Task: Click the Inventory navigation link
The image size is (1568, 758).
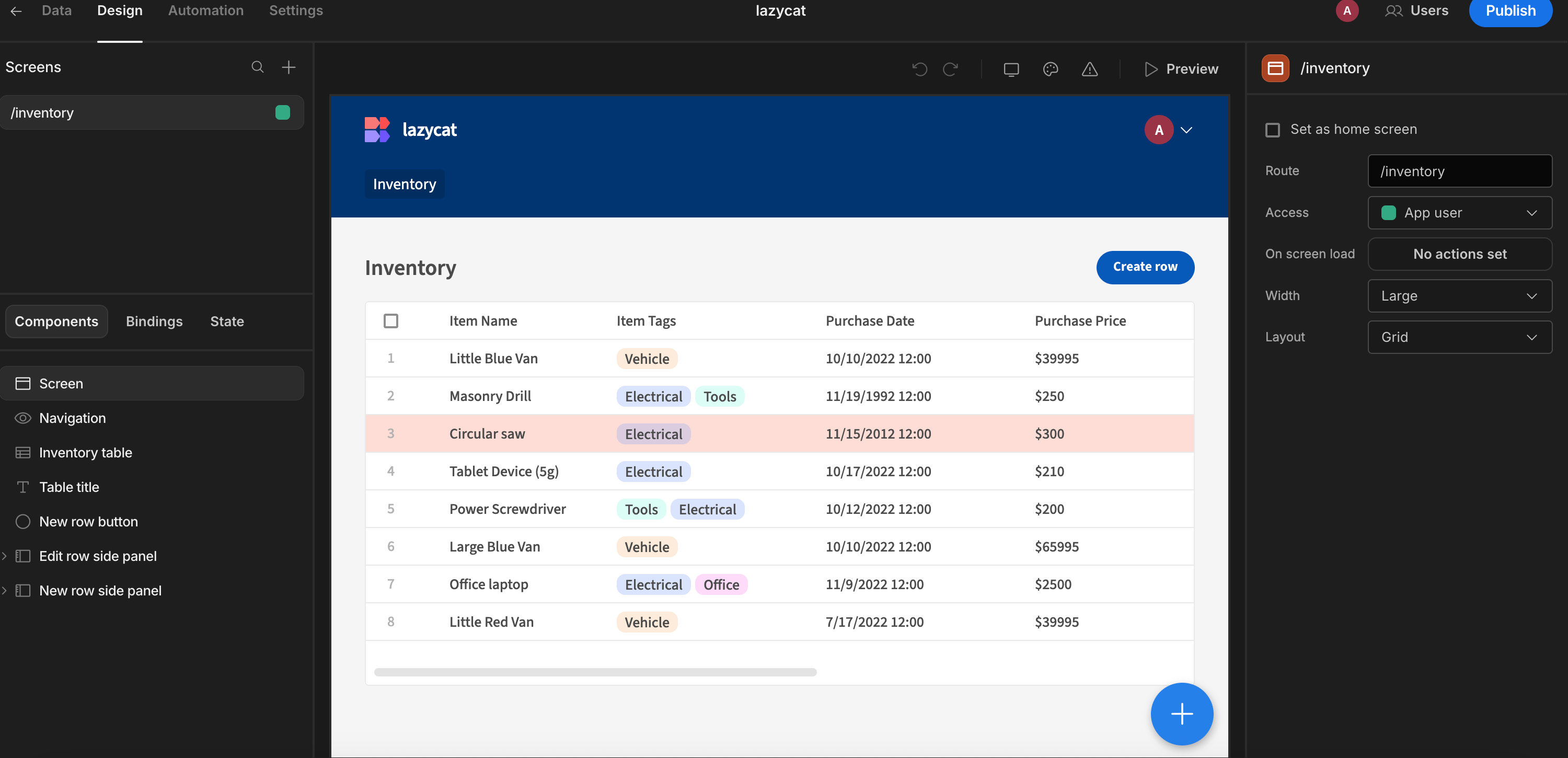Action: (x=404, y=184)
